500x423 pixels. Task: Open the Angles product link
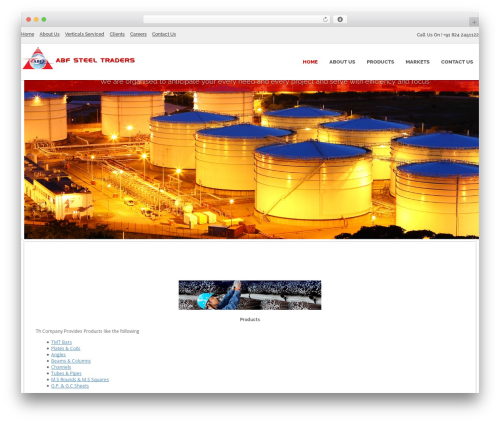click(x=58, y=355)
